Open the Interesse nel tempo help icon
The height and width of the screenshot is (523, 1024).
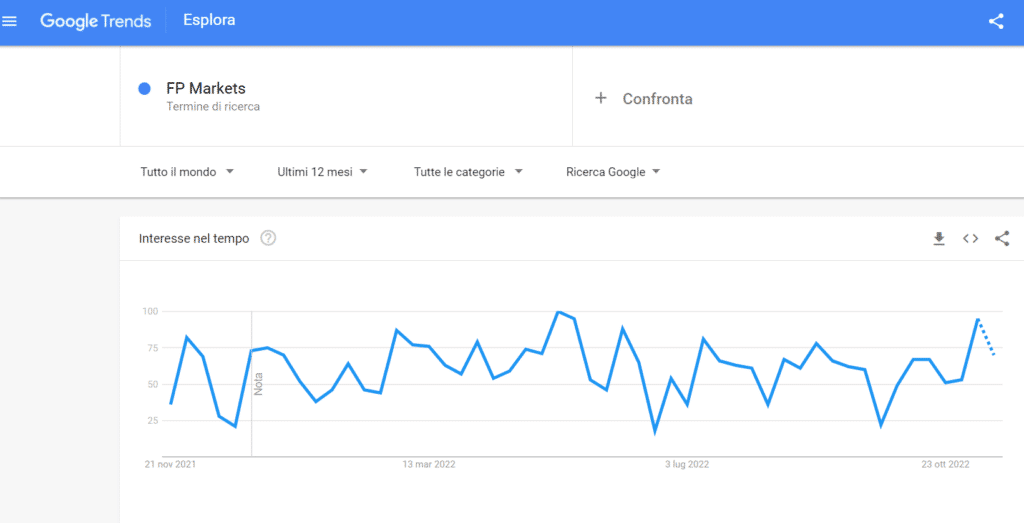click(x=268, y=238)
